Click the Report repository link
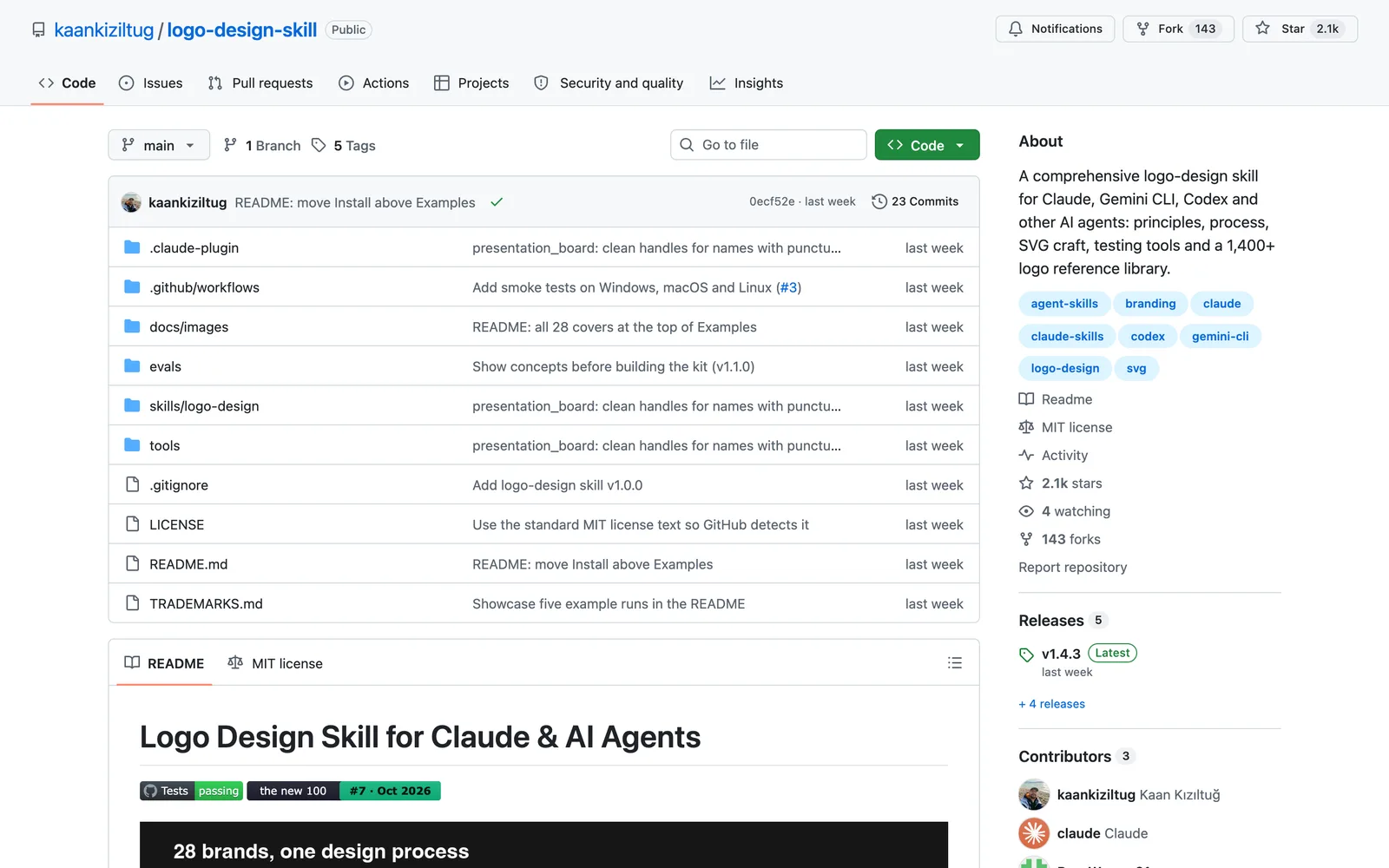The image size is (1389, 868). [x=1073, y=567]
